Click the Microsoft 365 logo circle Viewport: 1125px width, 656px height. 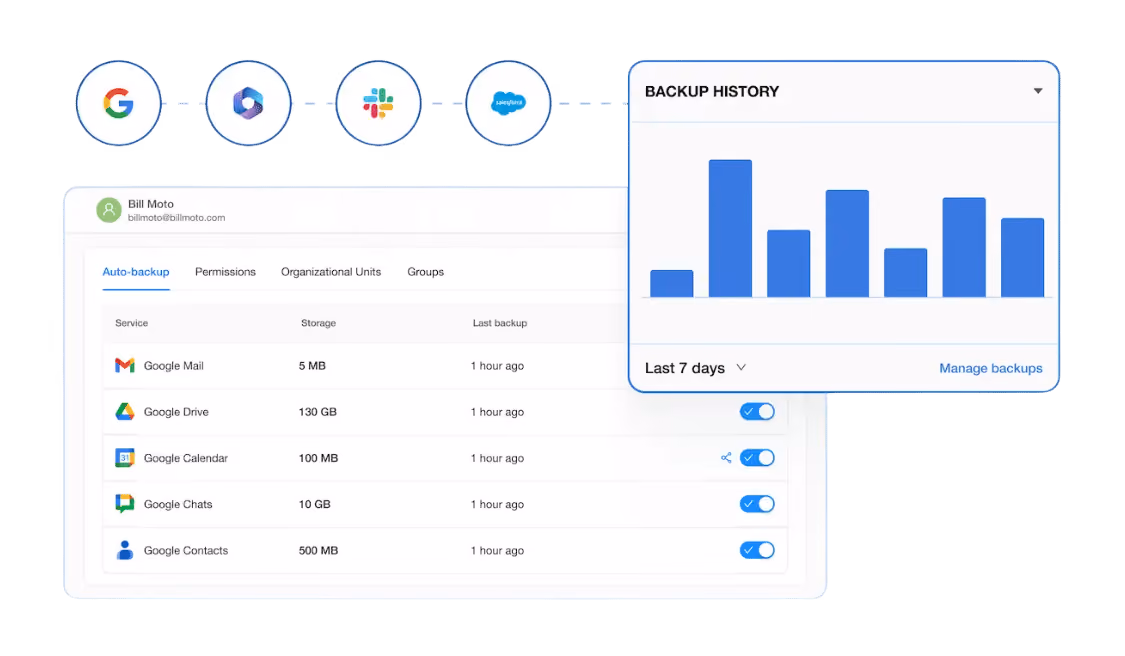coord(248,103)
